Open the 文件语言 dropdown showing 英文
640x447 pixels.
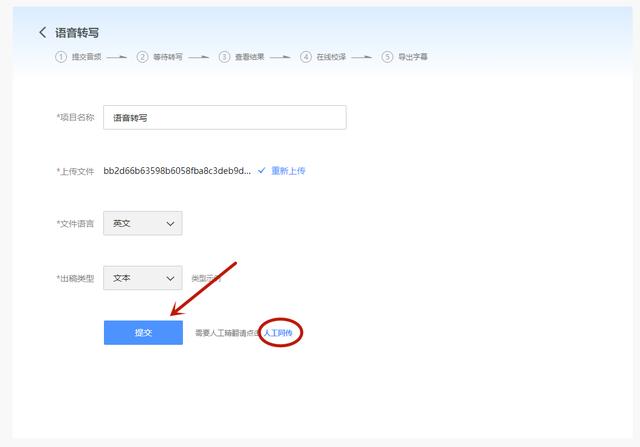[x=143, y=223]
